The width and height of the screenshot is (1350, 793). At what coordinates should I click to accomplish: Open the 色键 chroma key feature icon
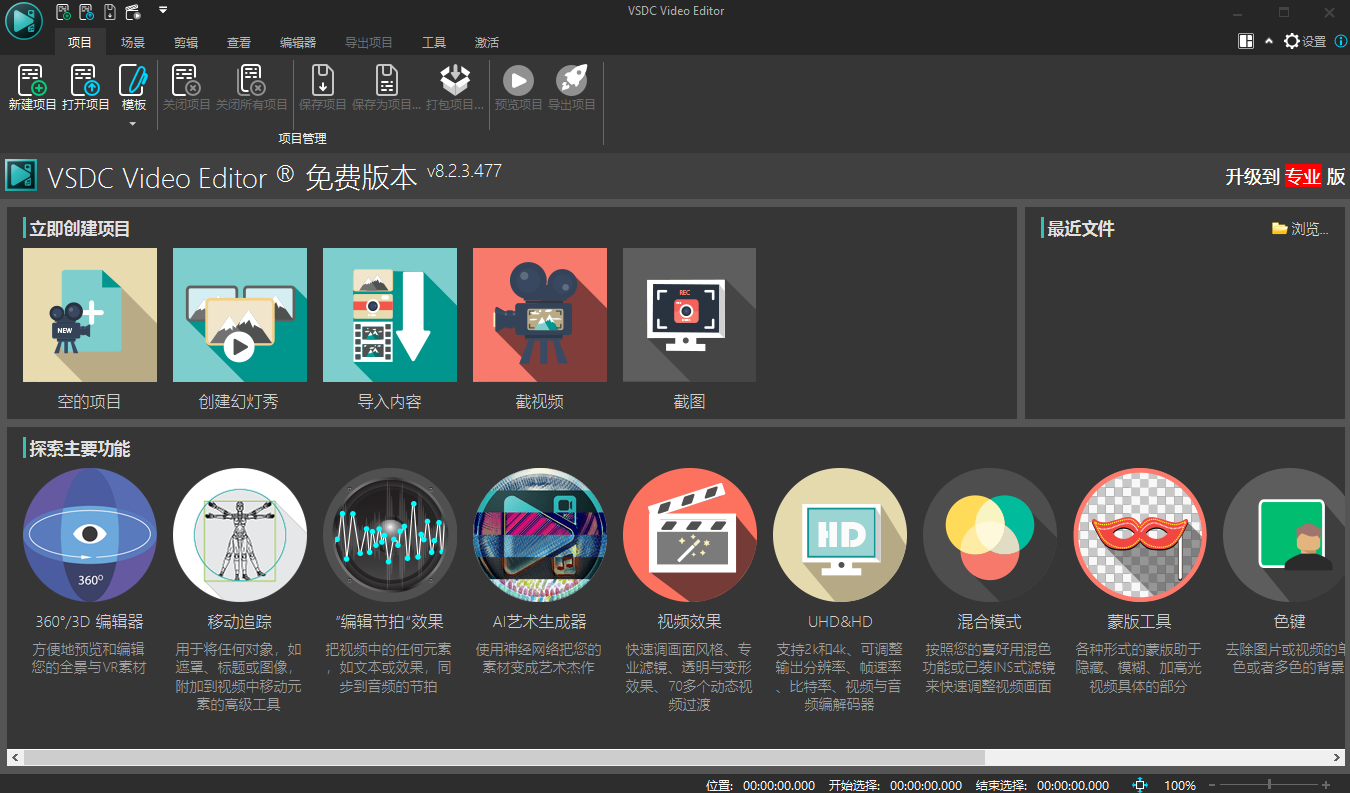pyautogui.click(x=1285, y=535)
